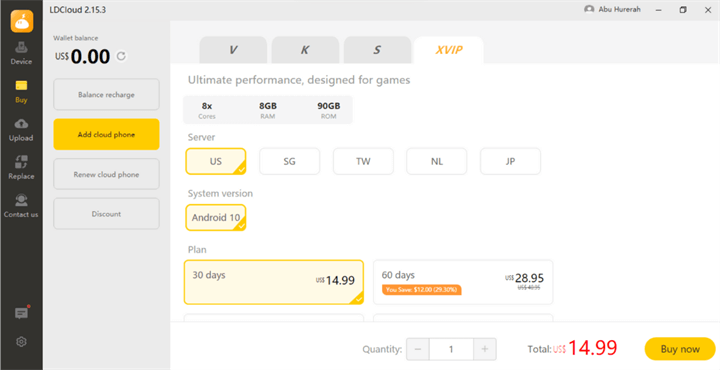
Task: Switch to the V tab
Action: click(233, 50)
